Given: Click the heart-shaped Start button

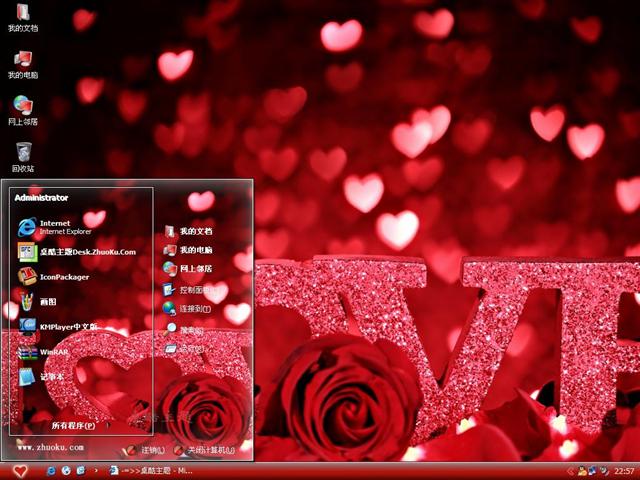Looking at the screenshot, I should click(20, 470).
